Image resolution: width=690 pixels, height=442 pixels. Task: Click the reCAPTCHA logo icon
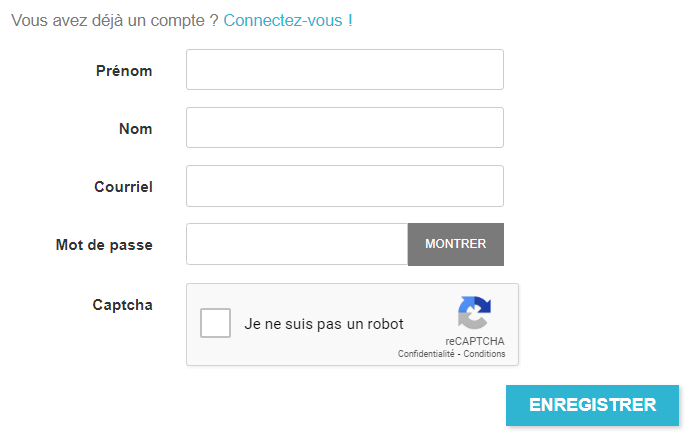tap(475, 313)
